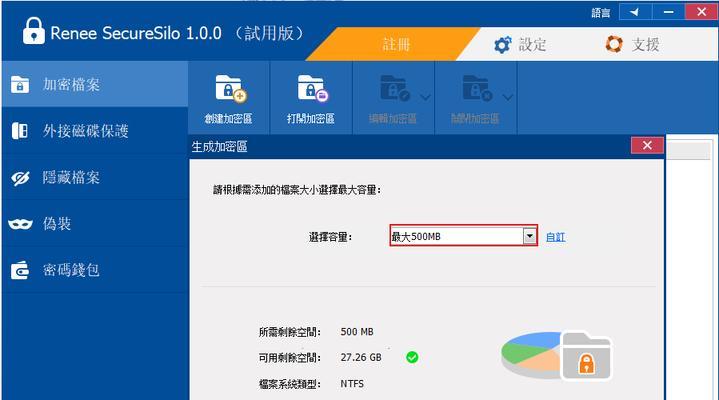Screen dimensions: 719x400
Task: Click the padlock logo in the title
Action: [x=34, y=31]
